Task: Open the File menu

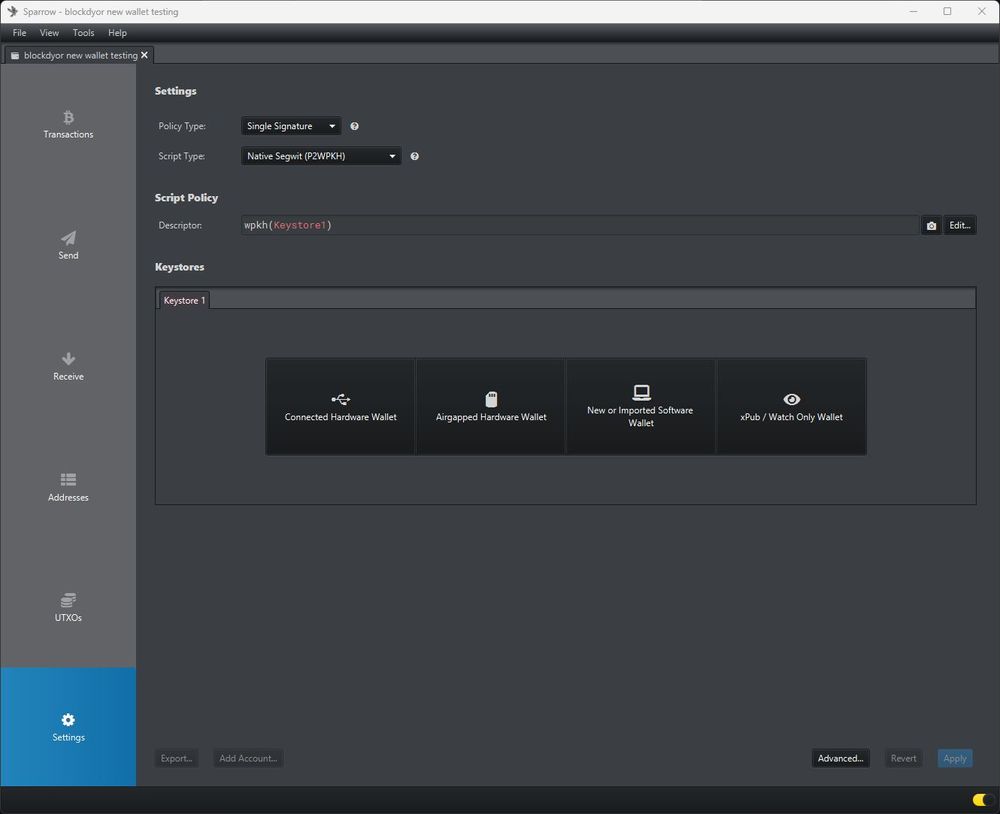Action: pyautogui.click(x=19, y=33)
